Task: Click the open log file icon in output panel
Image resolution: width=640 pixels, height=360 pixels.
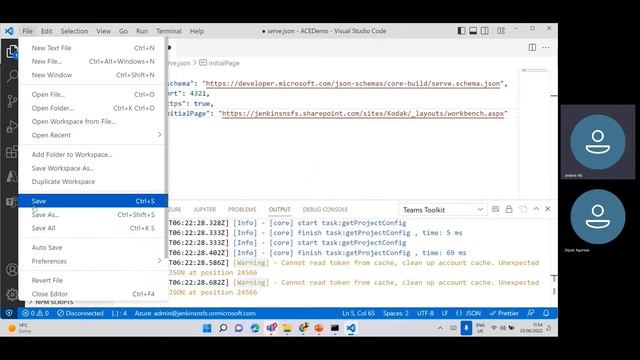Action: click(523, 209)
